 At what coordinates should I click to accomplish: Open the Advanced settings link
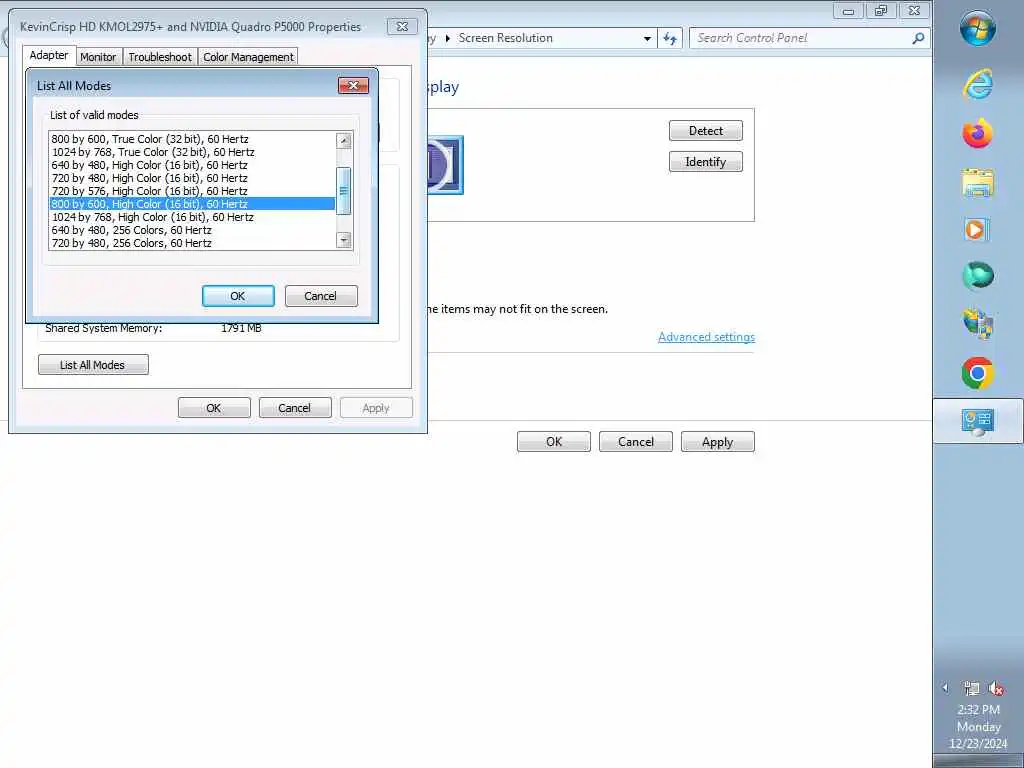coord(706,337)
